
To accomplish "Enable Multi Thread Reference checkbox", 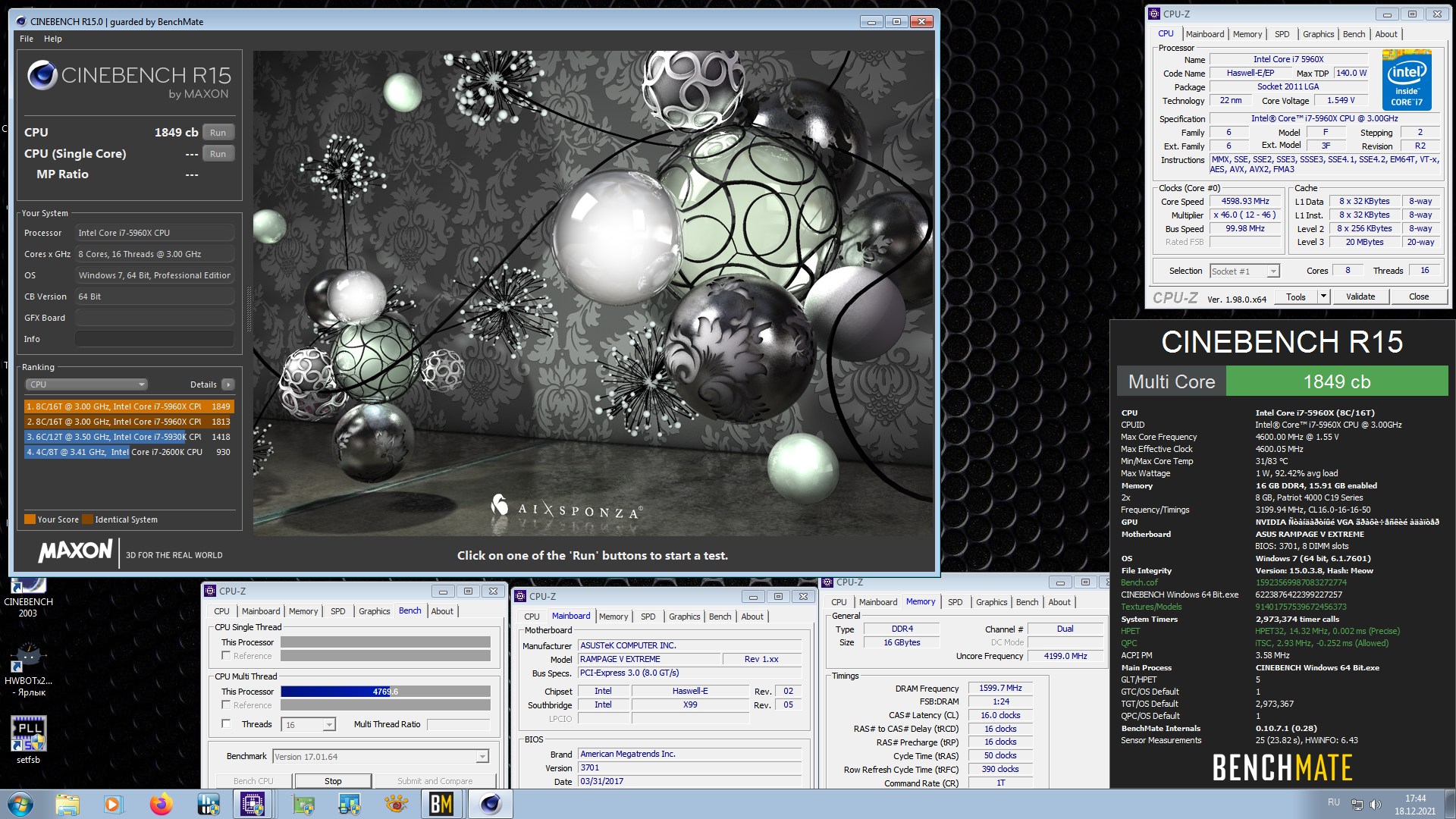I will click(x=226, y=705).
